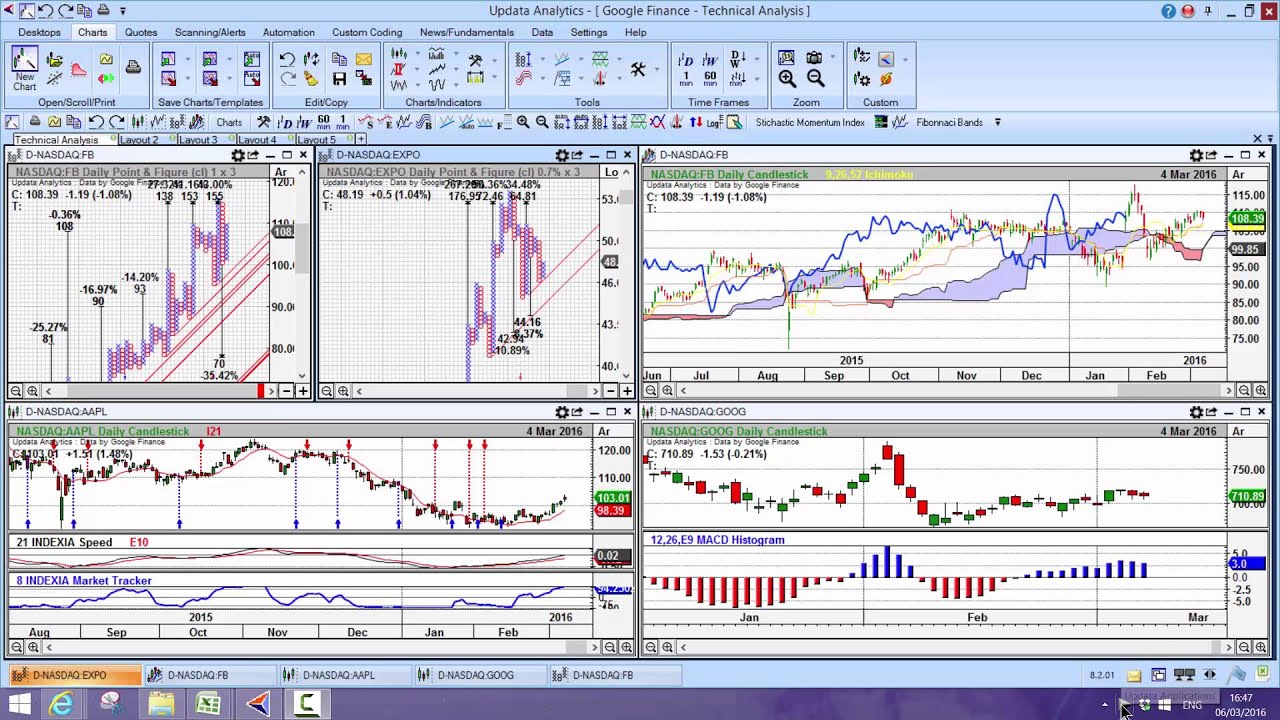
Task: Click the undo arrow in Edit/Copy group
Action: (x=287, y=59)
